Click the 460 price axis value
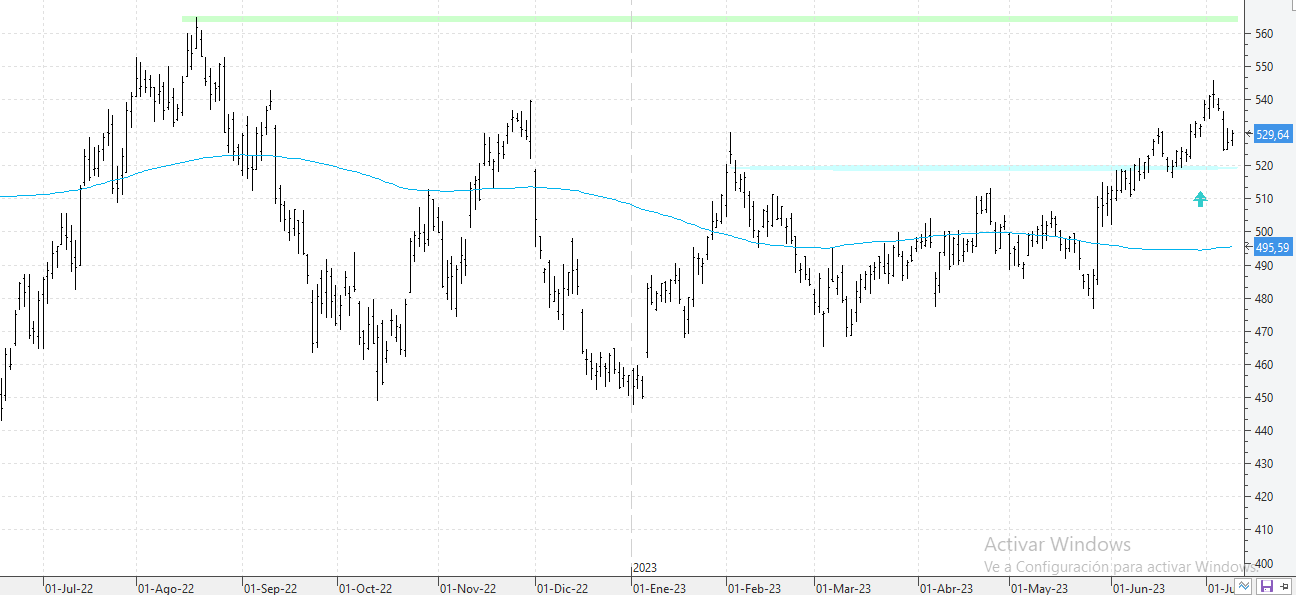1296x595 pixels. pyautogui.click(x=1264, y=364)
